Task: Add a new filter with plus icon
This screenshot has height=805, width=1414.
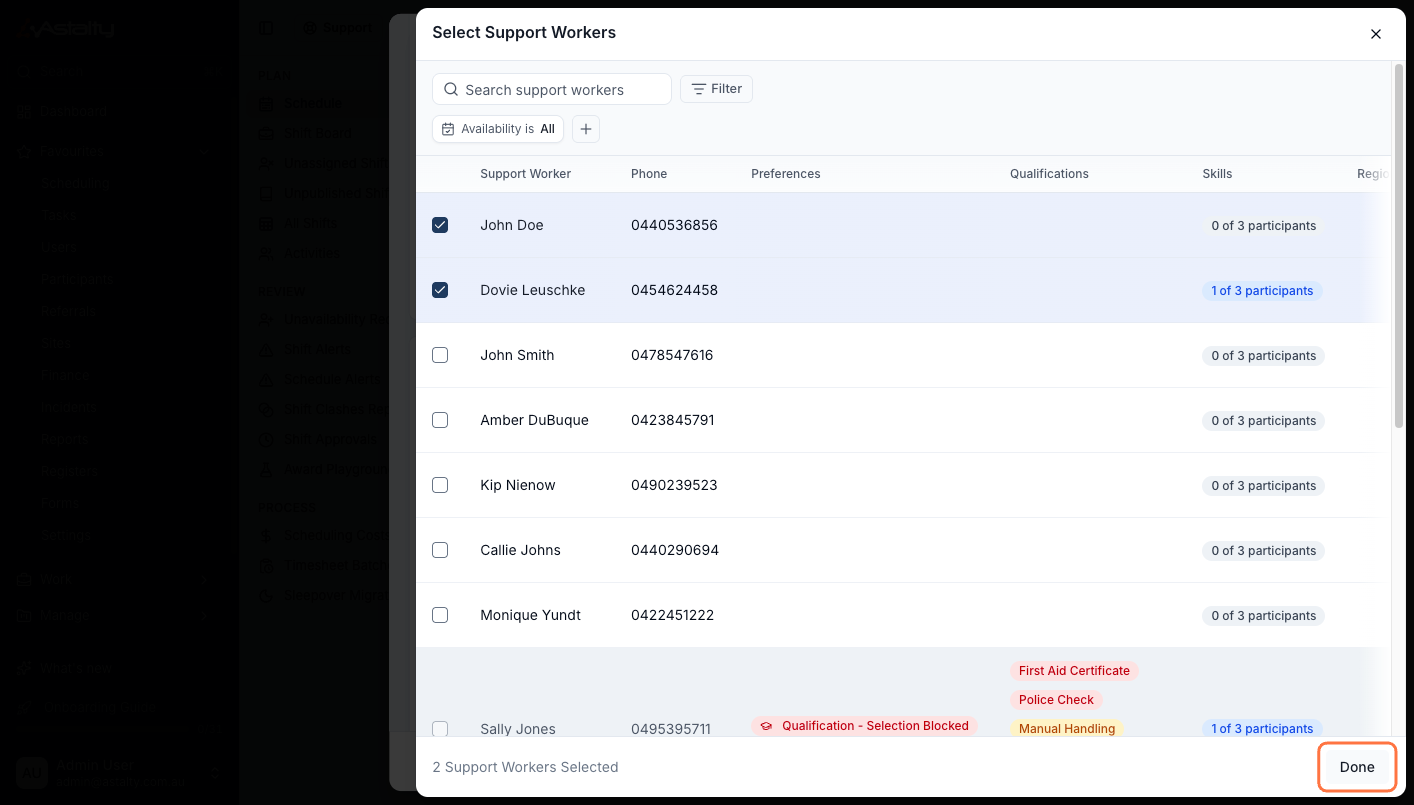Action: point(586,129)
